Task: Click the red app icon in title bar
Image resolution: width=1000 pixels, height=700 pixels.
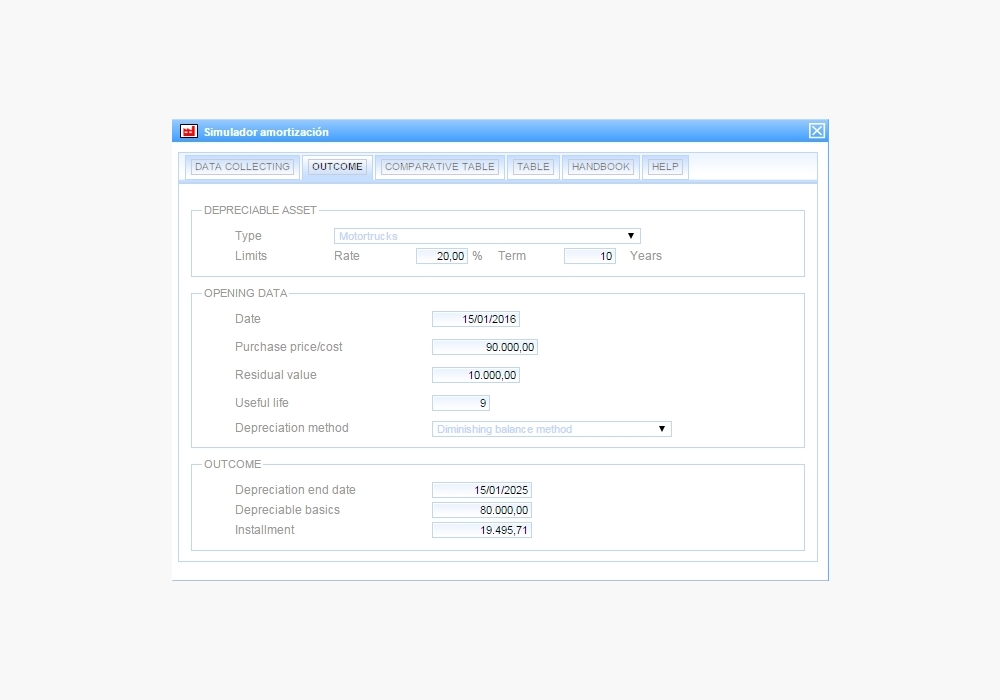Action: pos(188,131)
